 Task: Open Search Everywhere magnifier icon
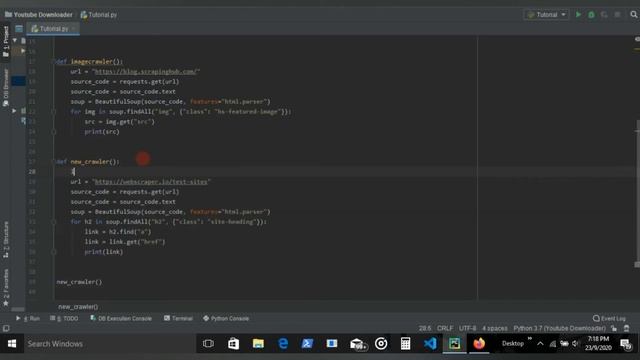[x=633, y=15]
